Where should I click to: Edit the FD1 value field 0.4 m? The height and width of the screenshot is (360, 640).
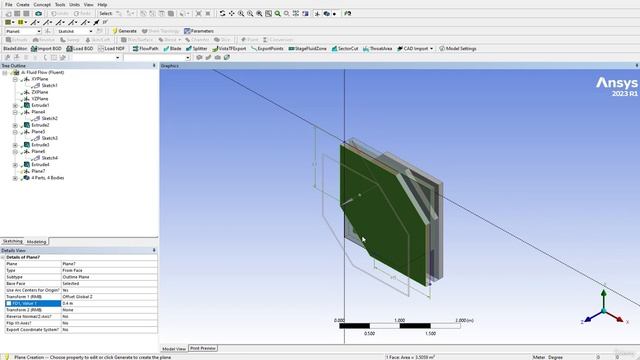[109, 303]
